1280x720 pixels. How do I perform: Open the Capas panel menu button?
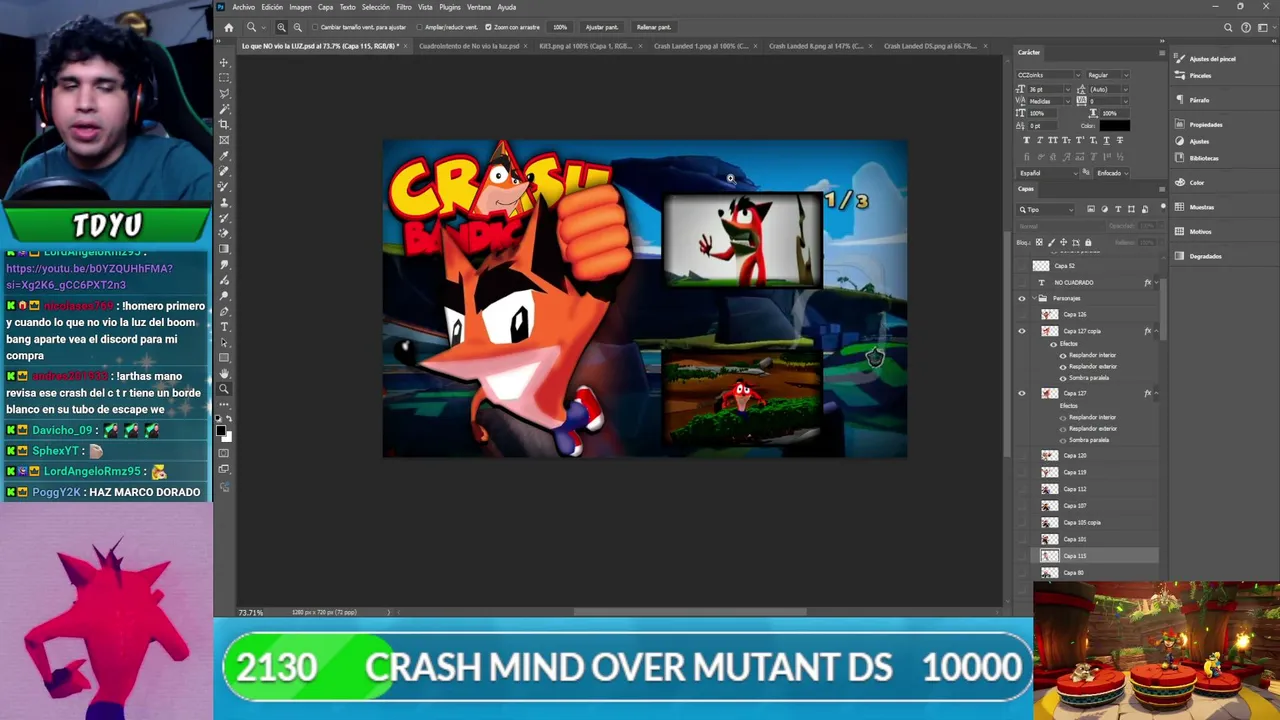(x=1161, y=188)
